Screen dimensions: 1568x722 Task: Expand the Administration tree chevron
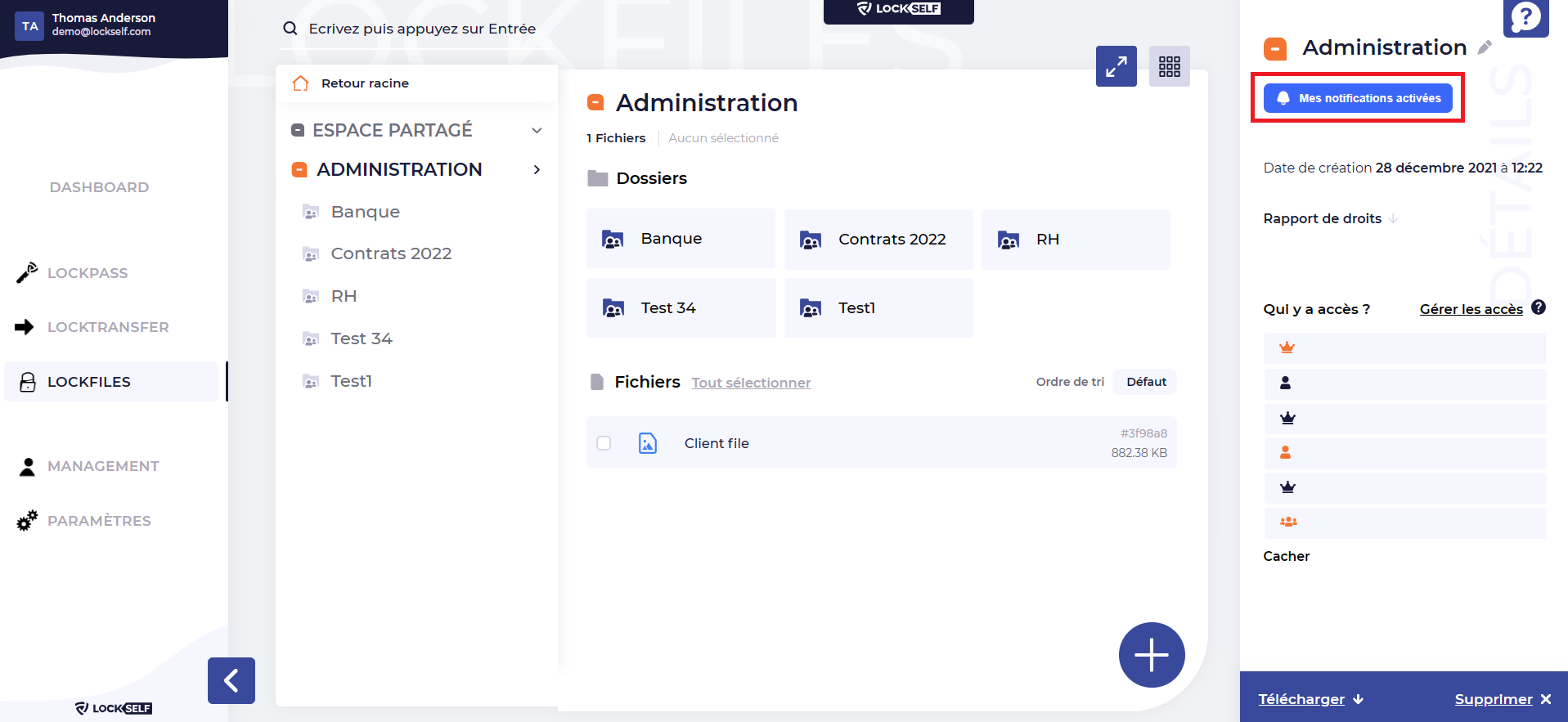tap(537, 170)
